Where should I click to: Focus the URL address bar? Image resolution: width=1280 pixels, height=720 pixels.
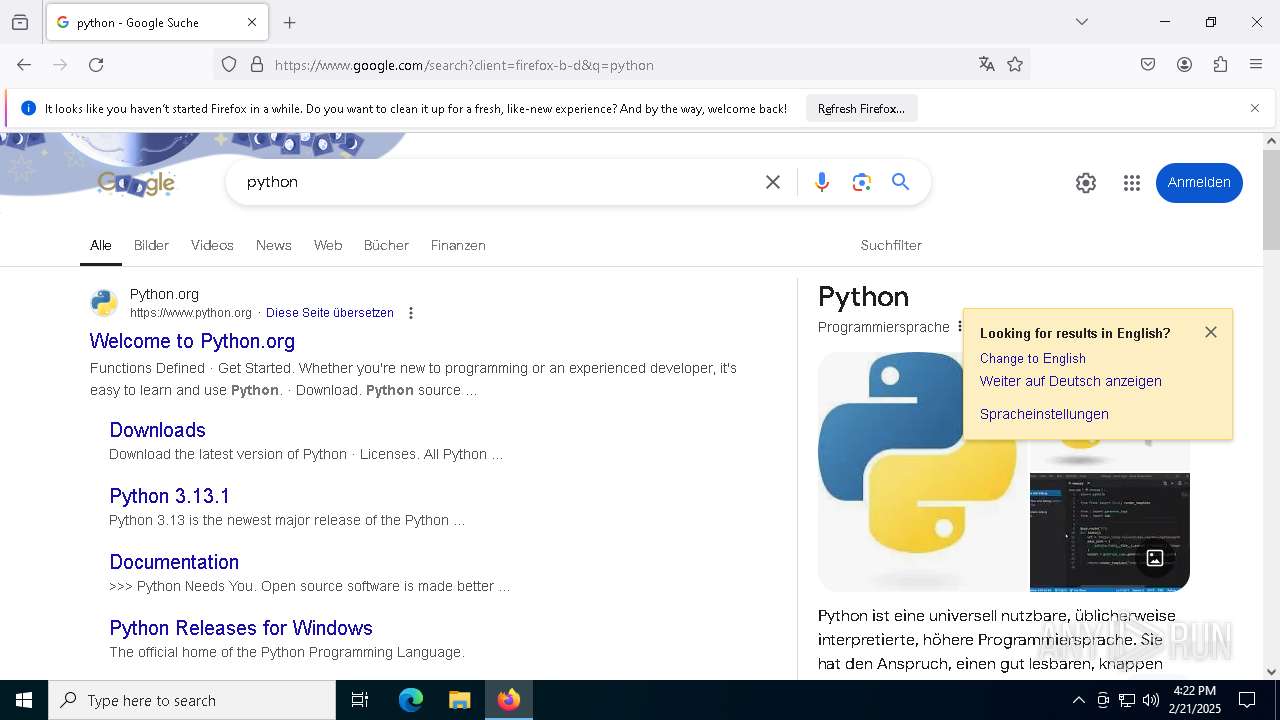tap(620, 65)
